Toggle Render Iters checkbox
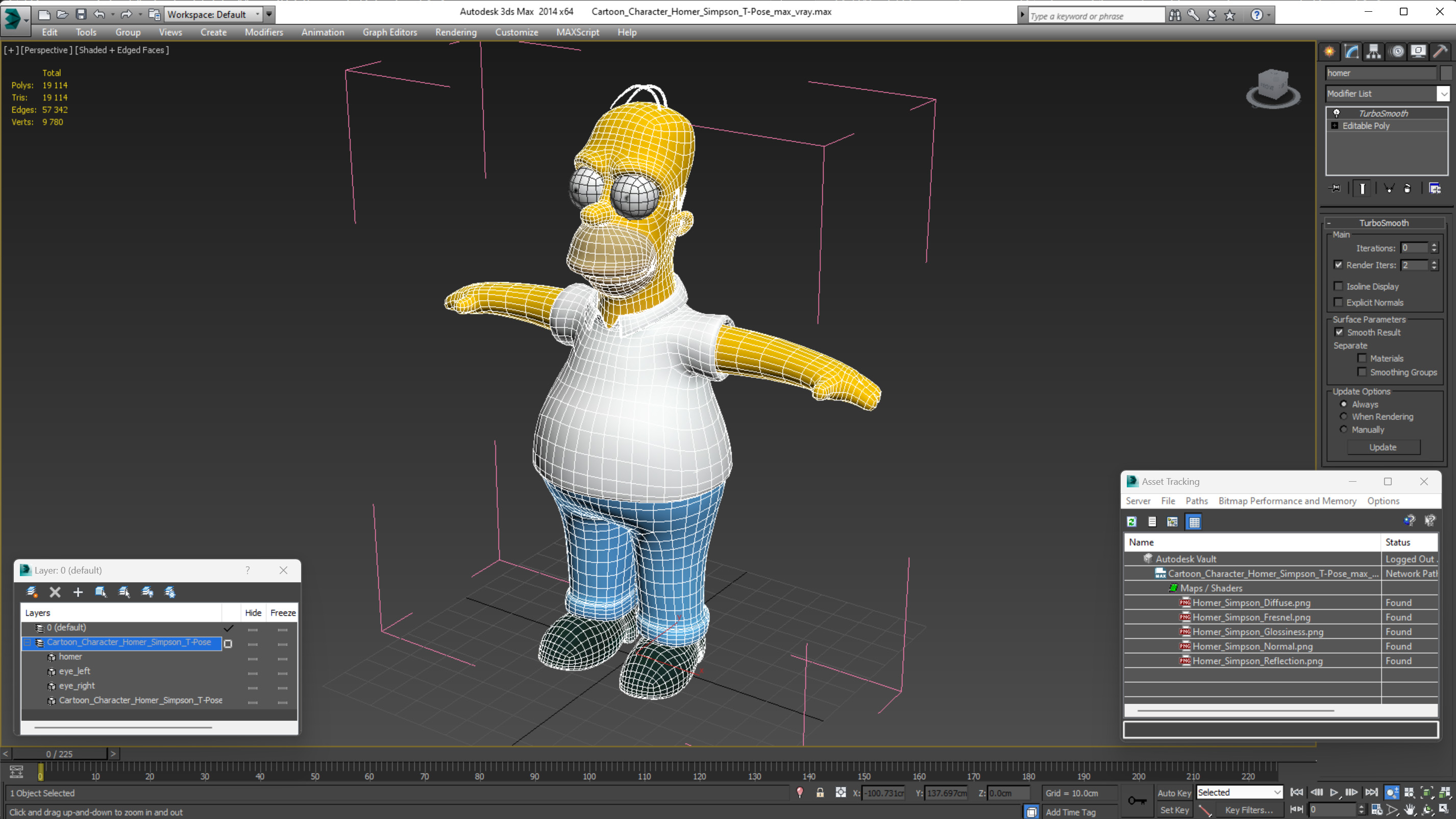 (1339, 264)
